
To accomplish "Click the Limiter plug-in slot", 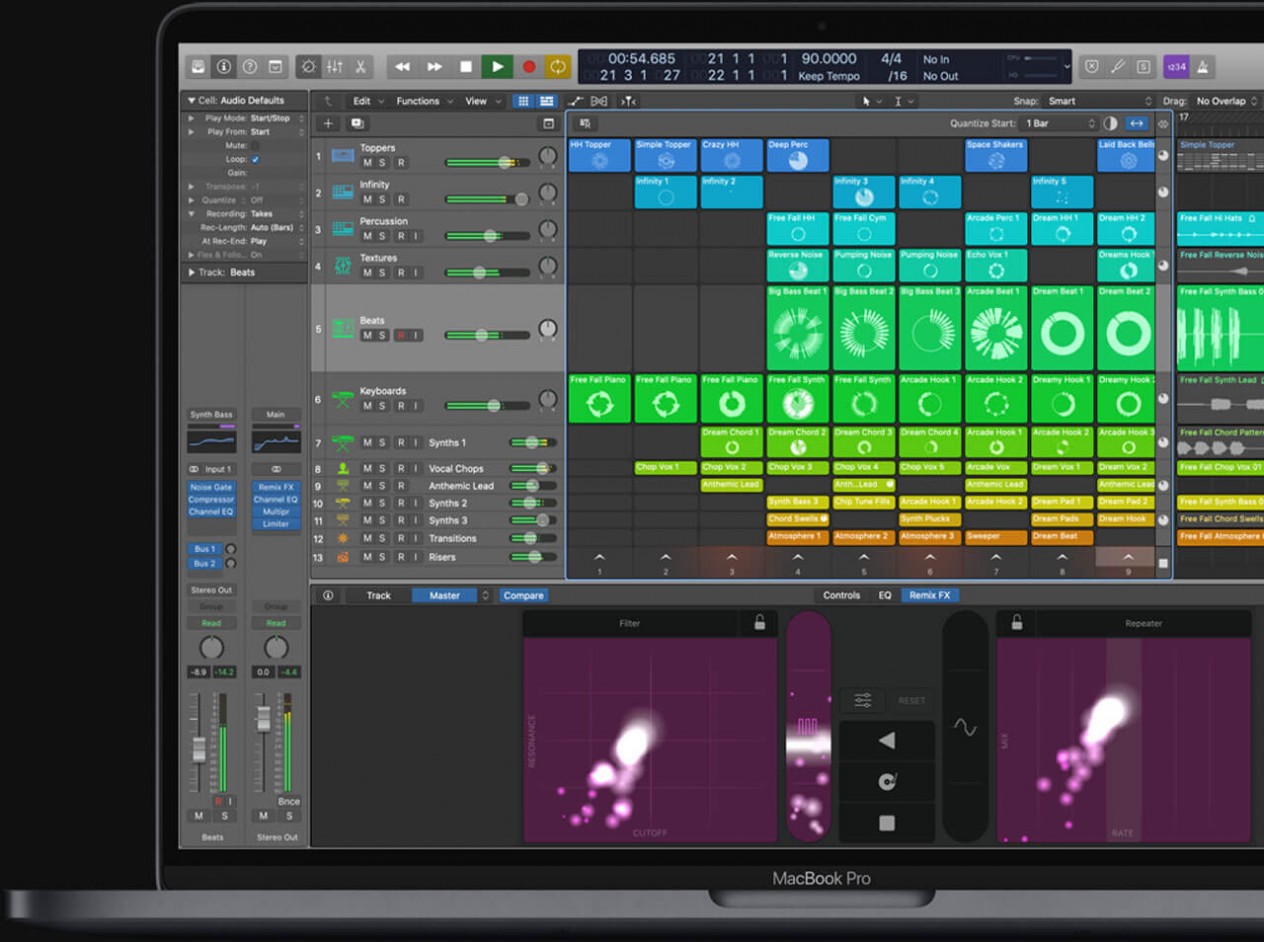I will click(x=276, y=524).
